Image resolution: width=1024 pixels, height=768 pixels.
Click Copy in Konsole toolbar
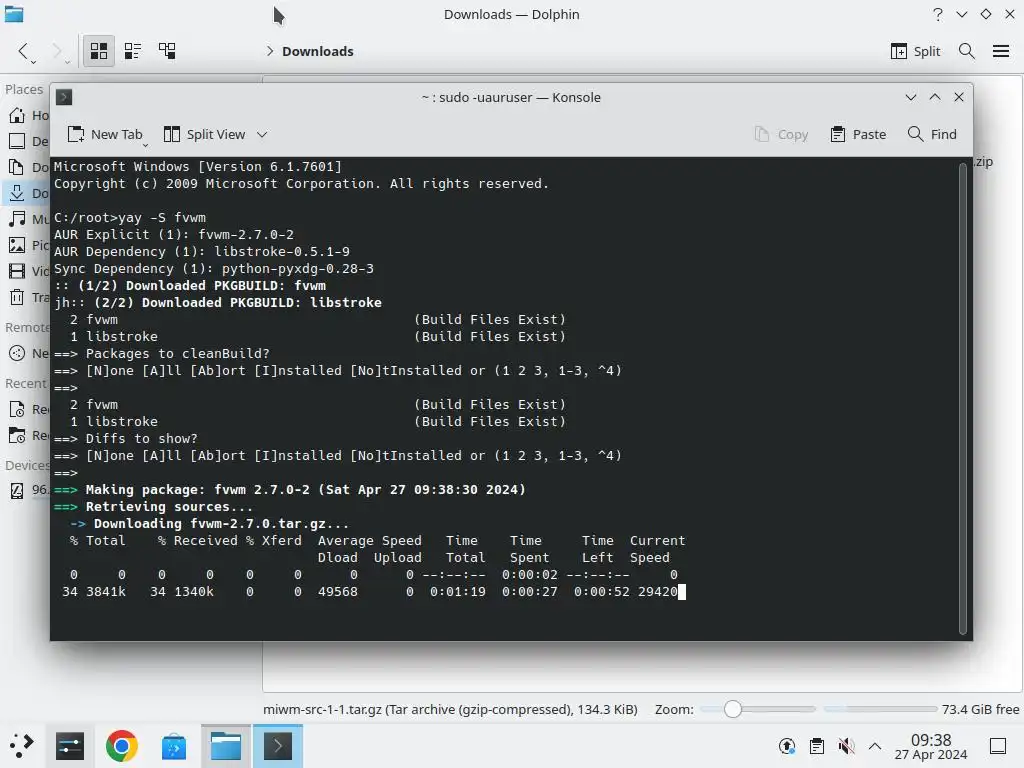pyautogui.click(x=781, y=135)
